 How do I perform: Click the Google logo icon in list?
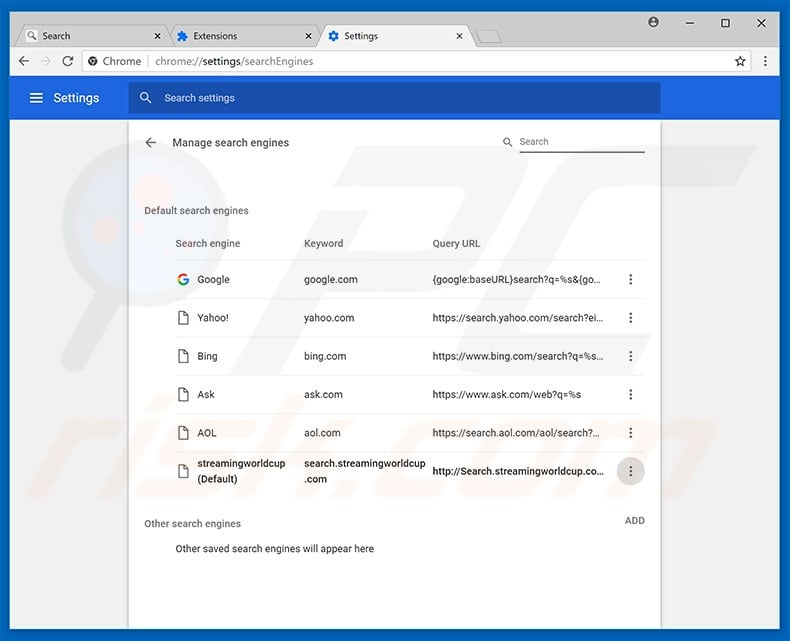pyautogui.click(x=183, y=279)
